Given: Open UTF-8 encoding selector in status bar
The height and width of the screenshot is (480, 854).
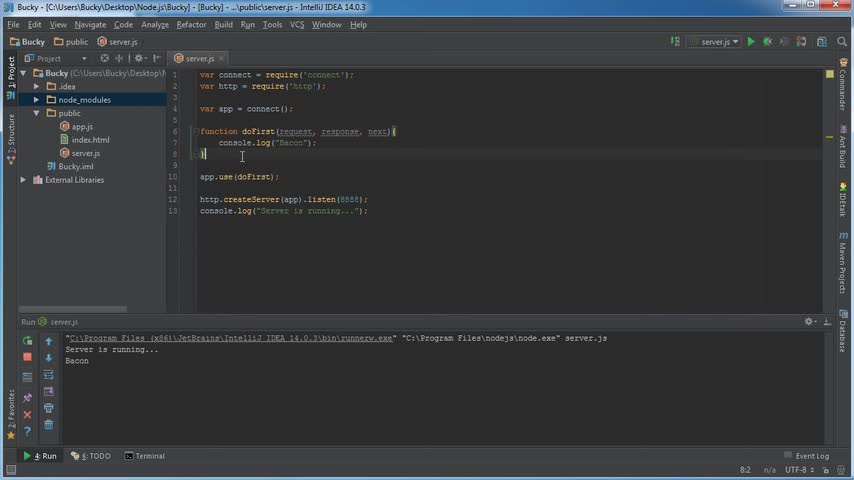Looking at the screenshot, I should click(799, 470).
